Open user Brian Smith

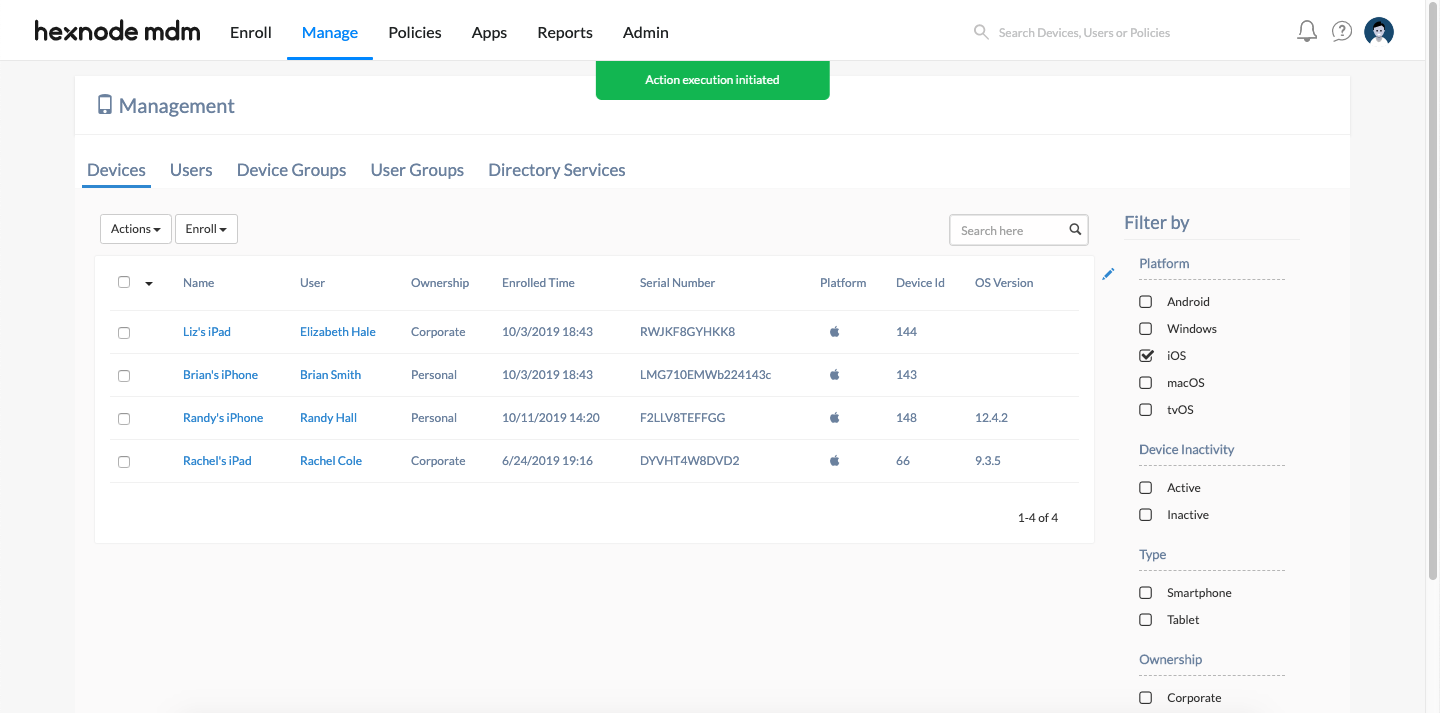click(330, 375)
